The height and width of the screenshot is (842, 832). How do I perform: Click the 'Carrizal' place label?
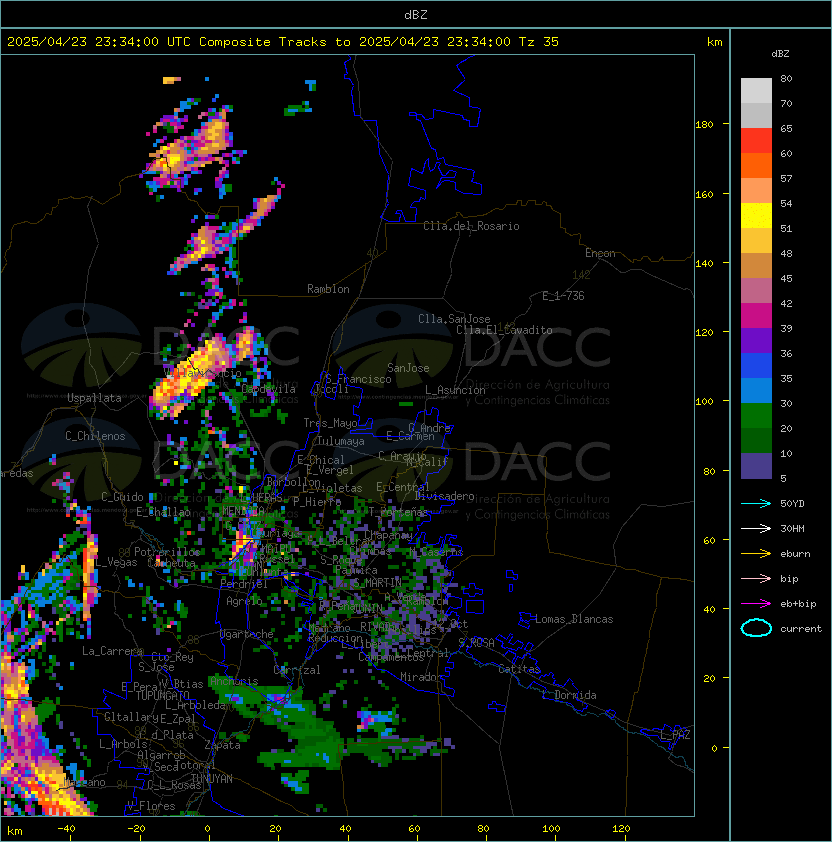coord(297,670)
